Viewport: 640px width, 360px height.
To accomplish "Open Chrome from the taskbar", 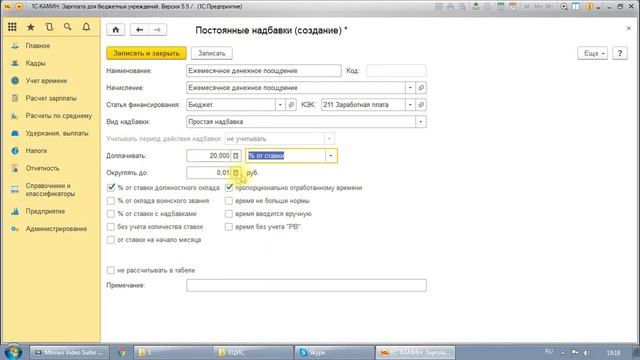I will click(122, 353).
